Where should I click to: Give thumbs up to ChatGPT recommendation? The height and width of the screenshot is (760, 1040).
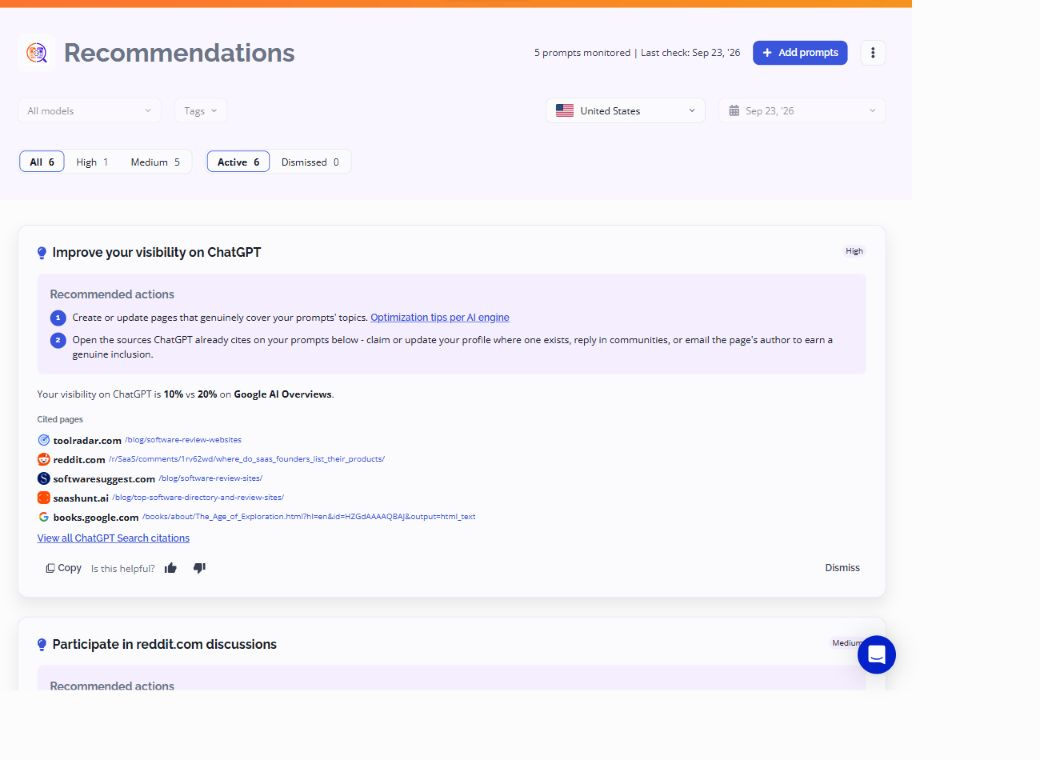(x=170, y=568)
